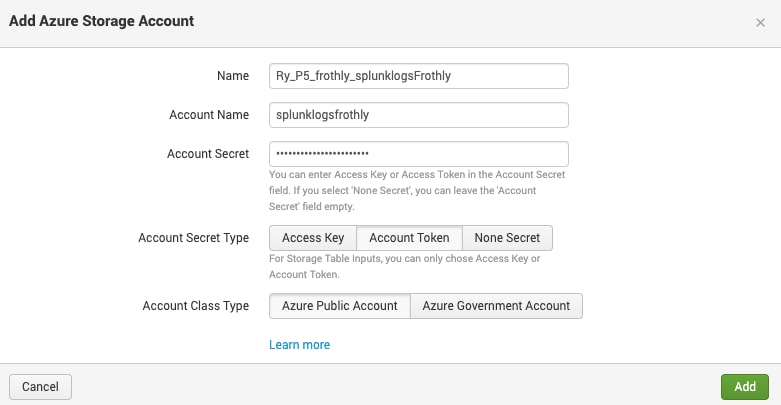Click the masked Account Secret field
The height and width of the screenshot is (405, 781).
419,154
